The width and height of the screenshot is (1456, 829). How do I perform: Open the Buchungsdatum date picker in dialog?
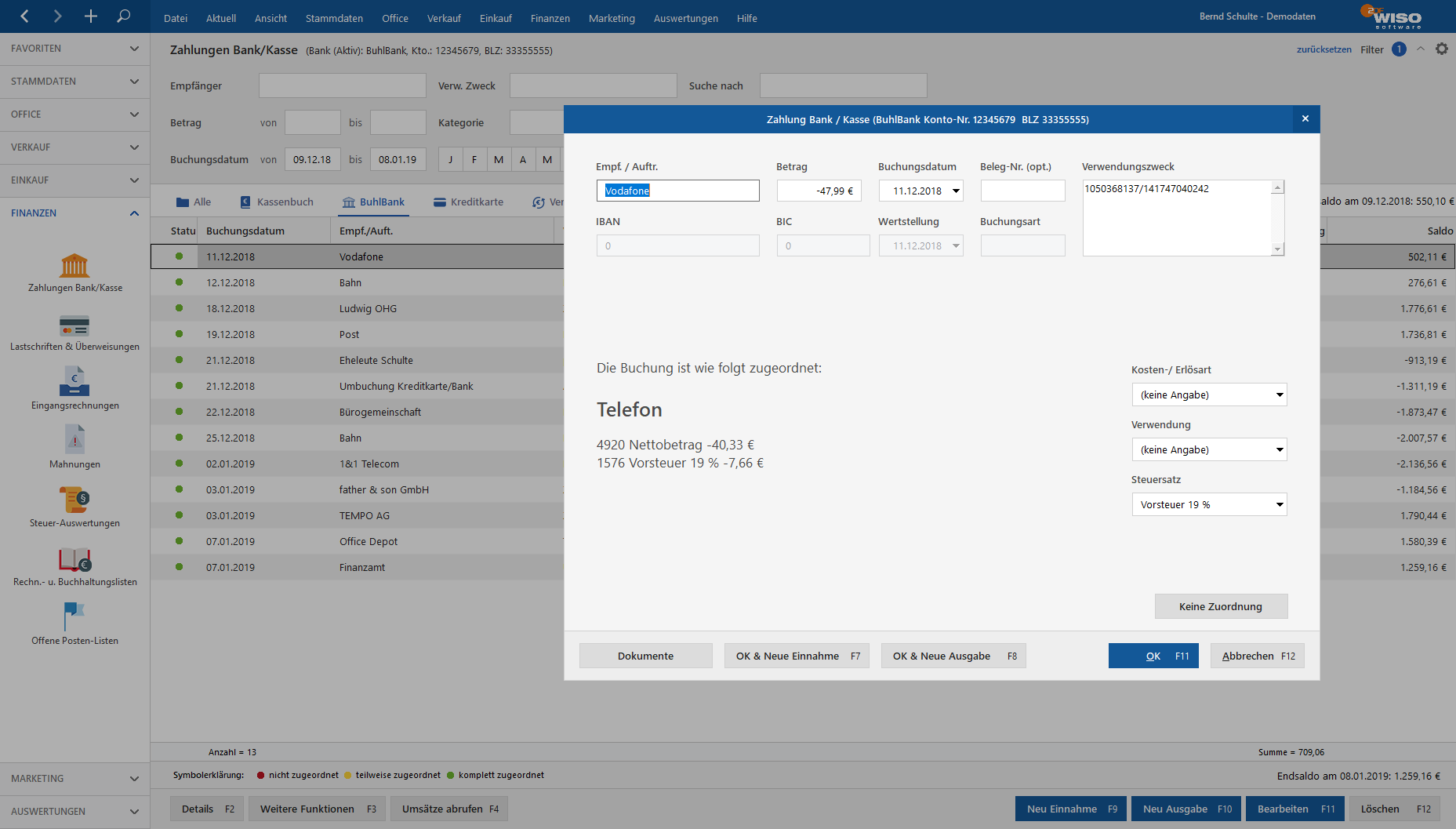(956, 191)
